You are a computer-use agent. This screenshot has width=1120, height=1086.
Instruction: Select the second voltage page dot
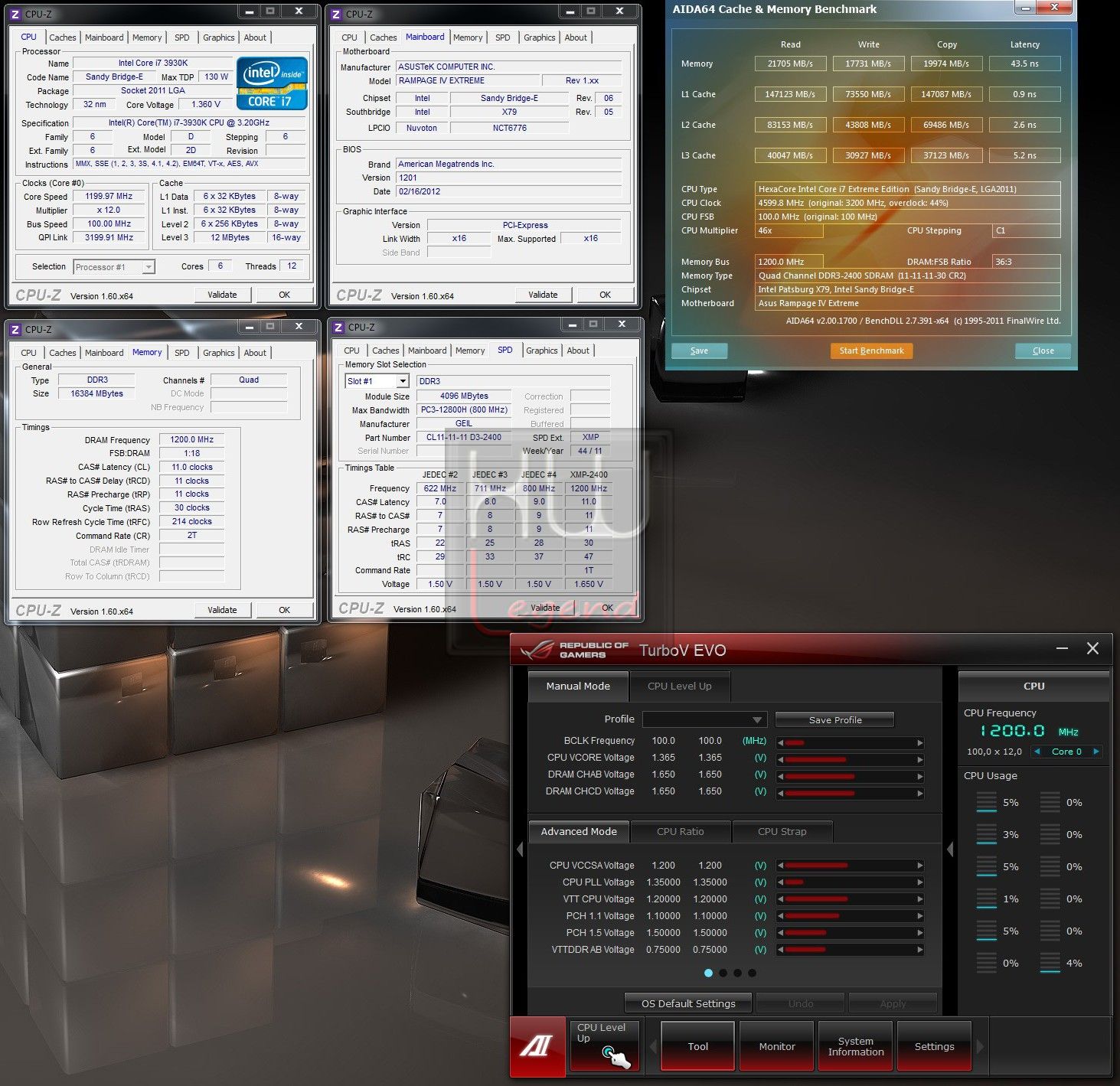723,973
